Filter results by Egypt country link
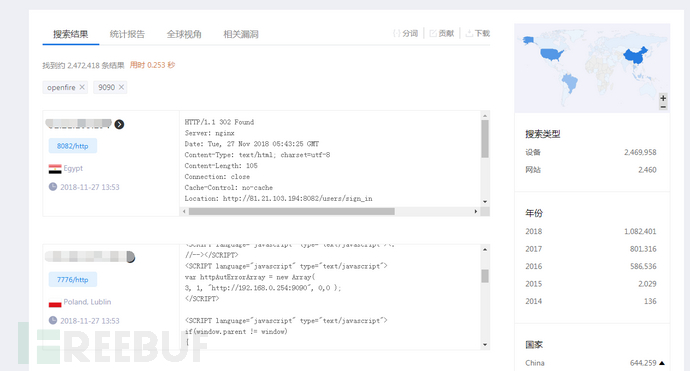 73,168
